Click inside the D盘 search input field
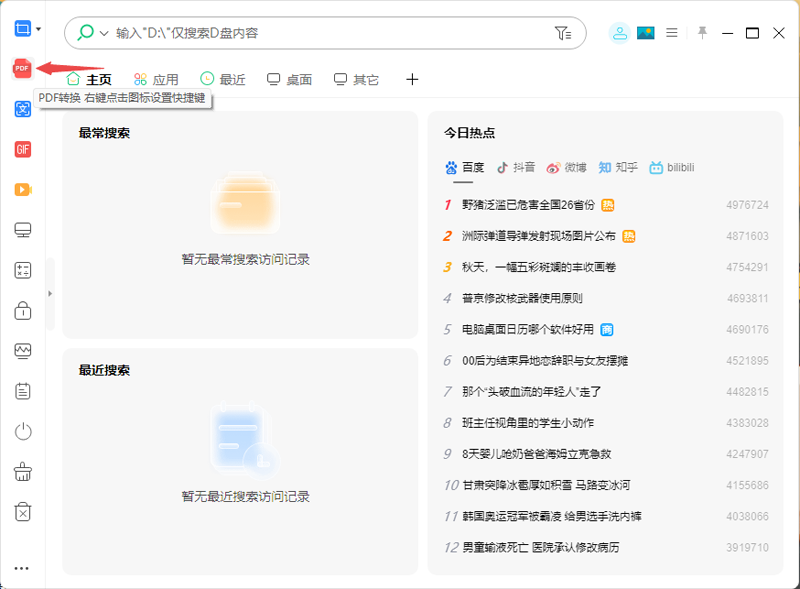 (x=300, y=33)
